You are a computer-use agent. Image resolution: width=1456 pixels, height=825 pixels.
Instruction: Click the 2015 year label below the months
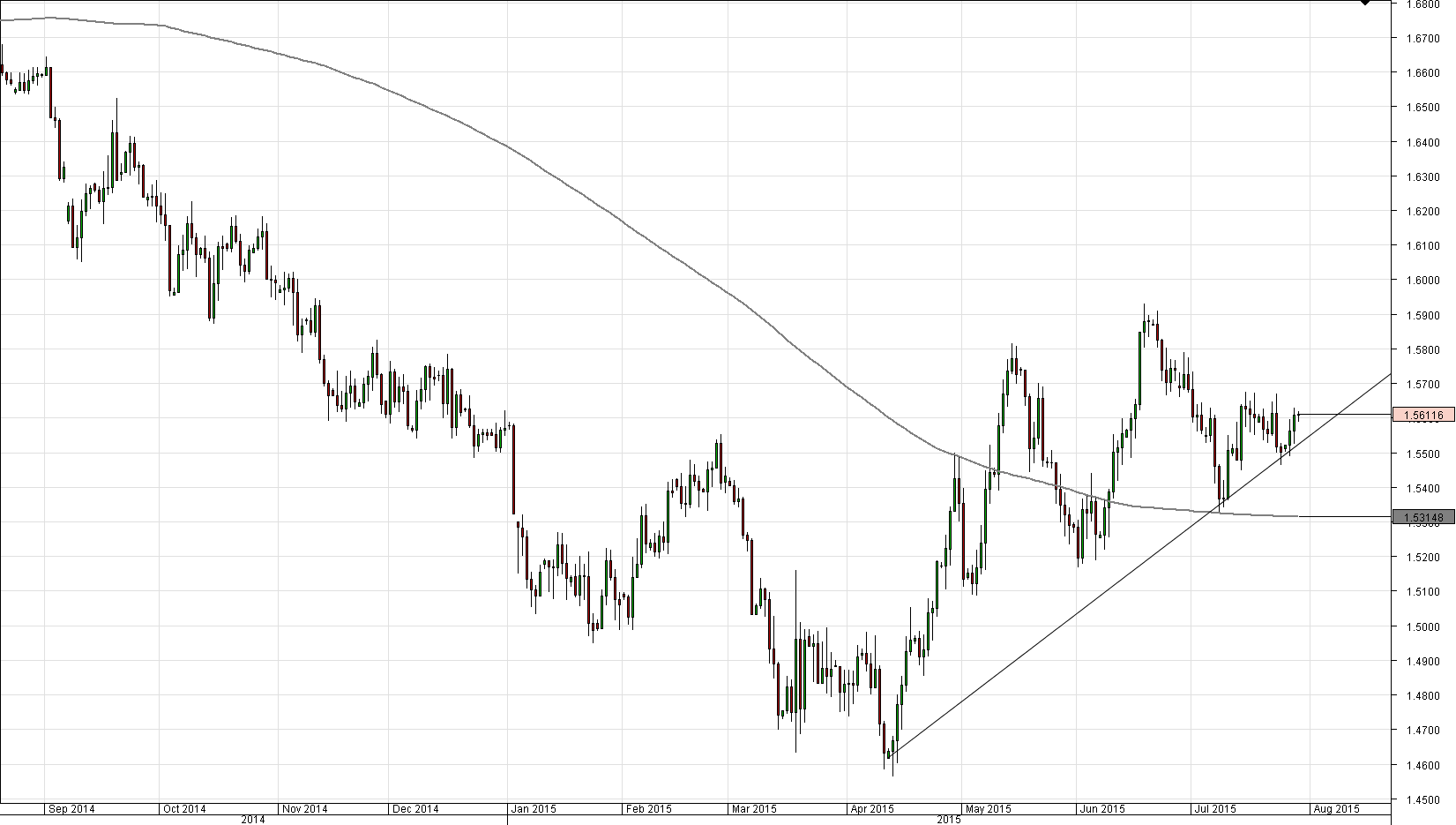click(x=948, y=820)
